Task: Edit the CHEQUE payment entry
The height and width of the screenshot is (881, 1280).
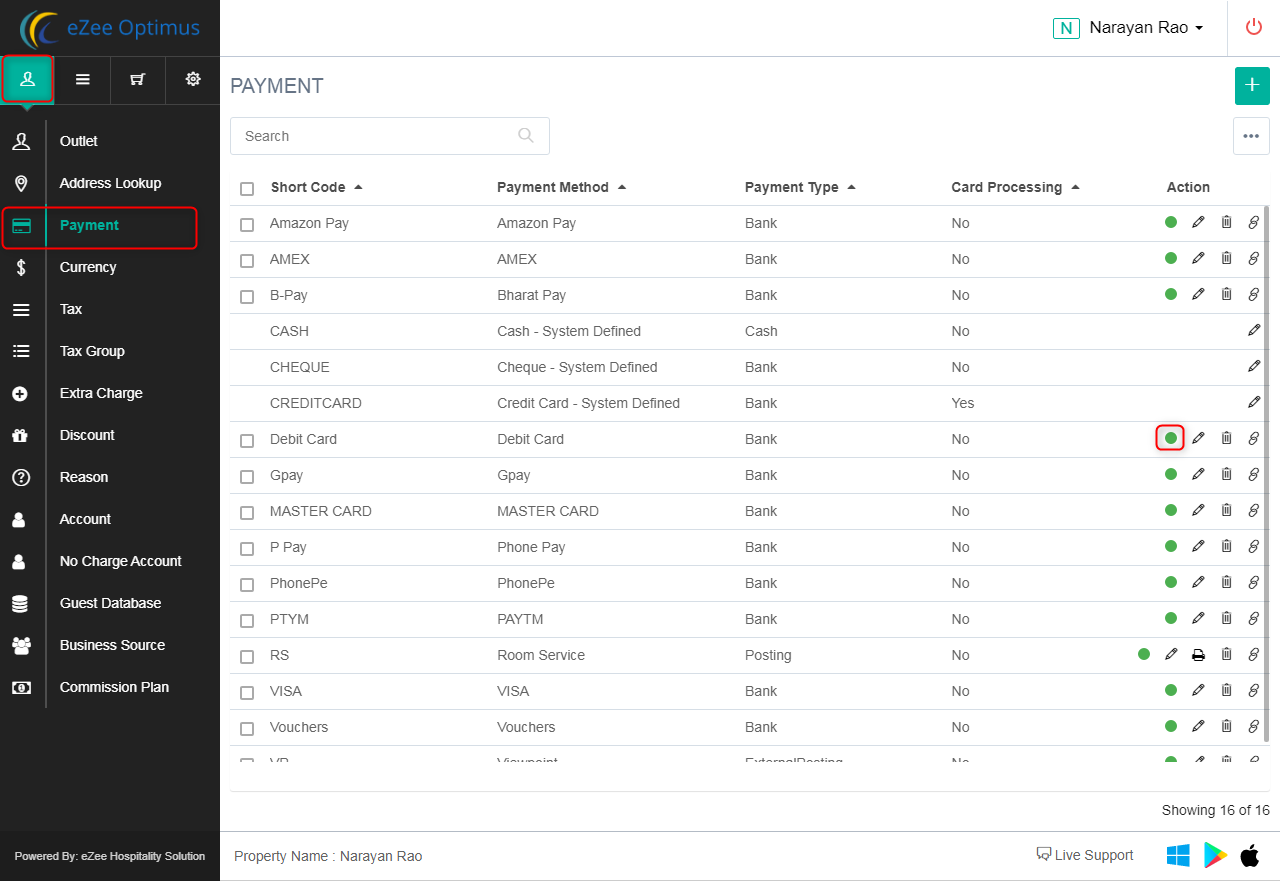Action: (1254, 367)
